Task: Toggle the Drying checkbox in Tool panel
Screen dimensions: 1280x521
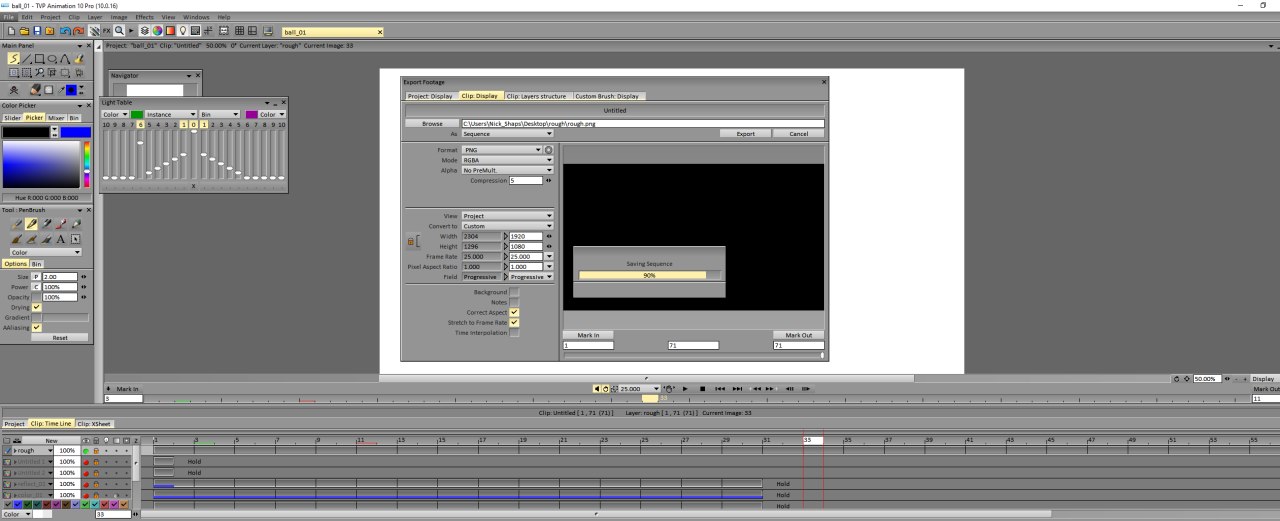Action: (x=37, y=307)
